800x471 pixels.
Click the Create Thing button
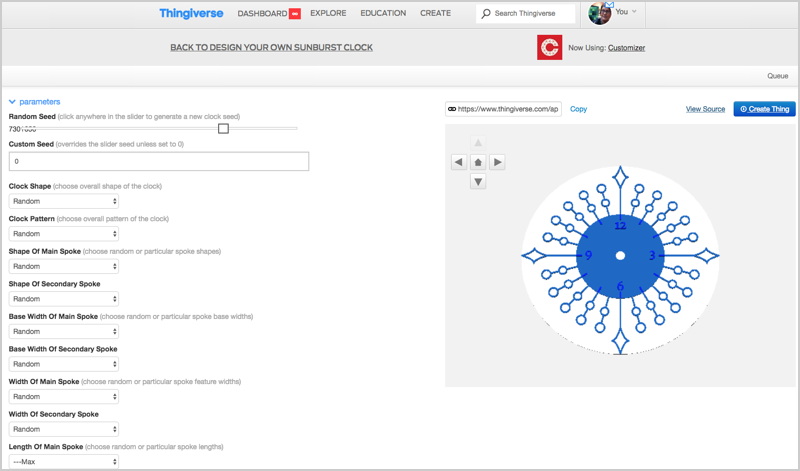click(764, 109)
